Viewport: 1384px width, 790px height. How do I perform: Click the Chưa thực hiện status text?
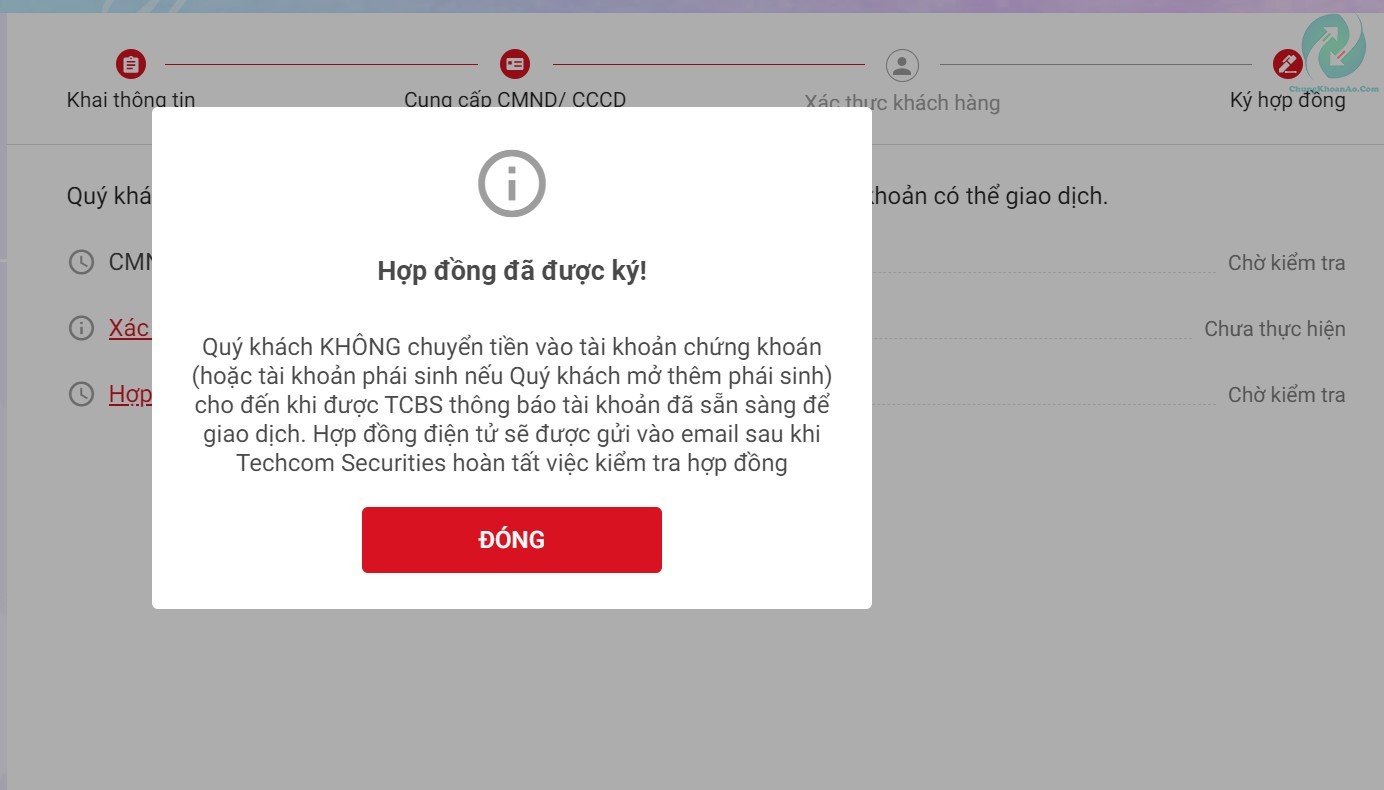point(1275,328)
